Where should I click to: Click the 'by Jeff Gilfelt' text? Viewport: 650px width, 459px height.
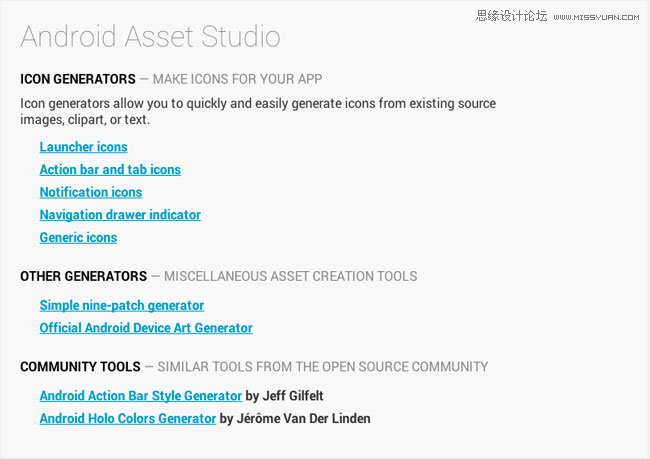coord(284,396)
